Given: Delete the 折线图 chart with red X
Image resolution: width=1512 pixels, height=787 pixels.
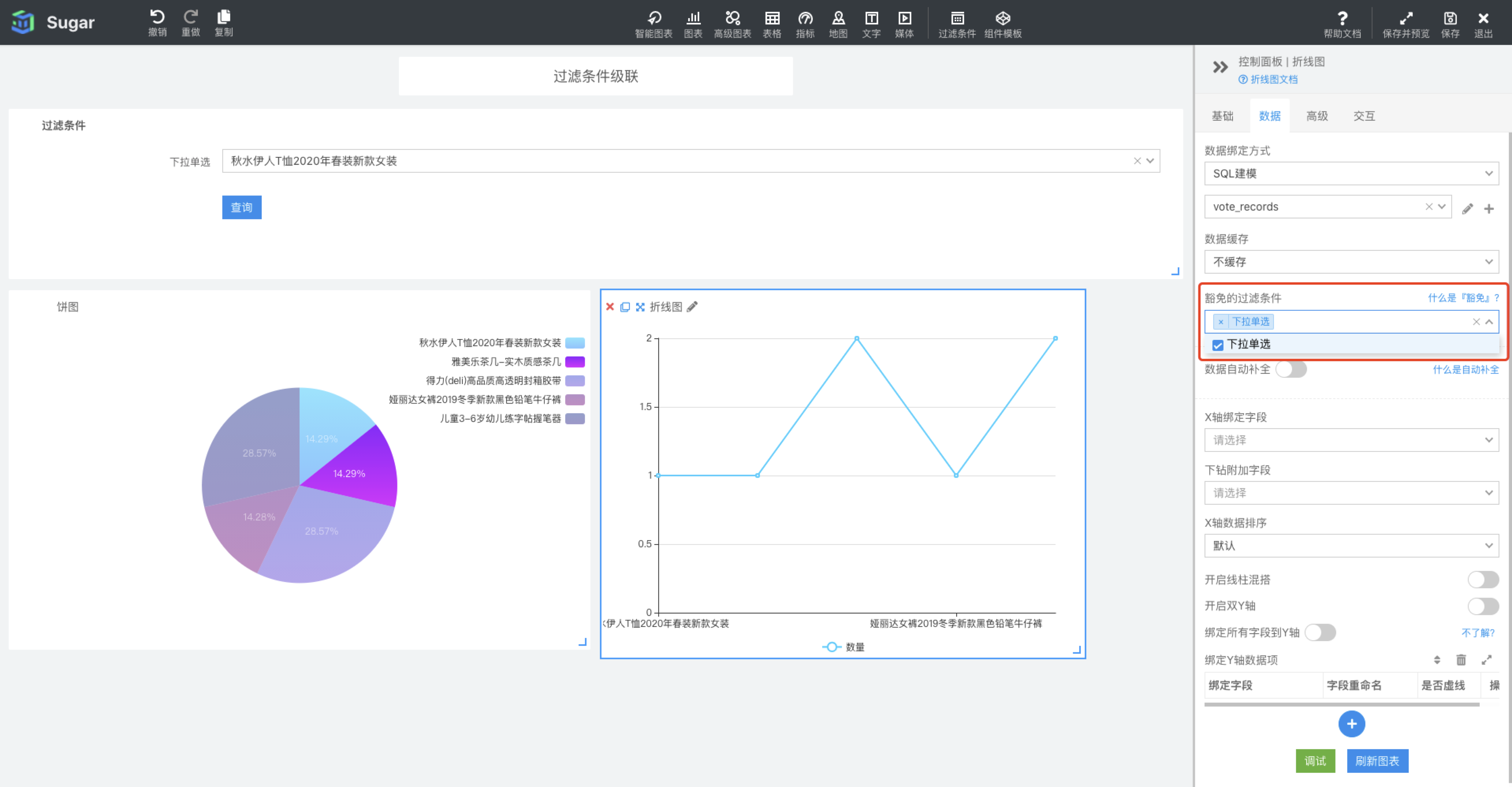Looking at the screenshot, I should (610, 307).
